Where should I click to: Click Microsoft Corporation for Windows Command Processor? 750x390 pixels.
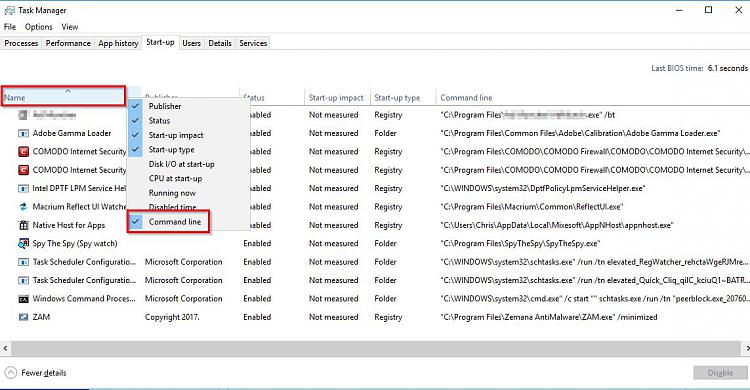[x=184, y=299]
